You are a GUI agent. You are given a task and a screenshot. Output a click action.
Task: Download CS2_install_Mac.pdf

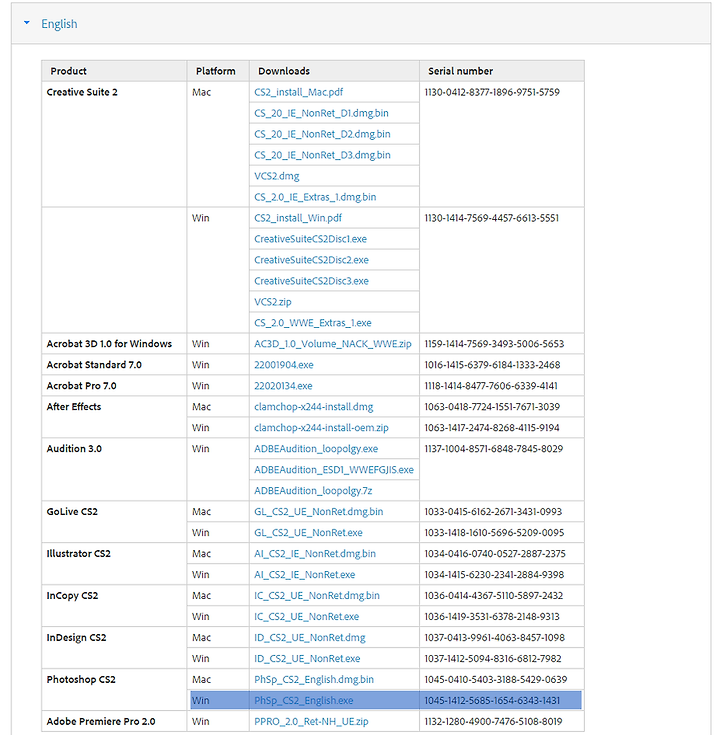(x=299, y=92)
